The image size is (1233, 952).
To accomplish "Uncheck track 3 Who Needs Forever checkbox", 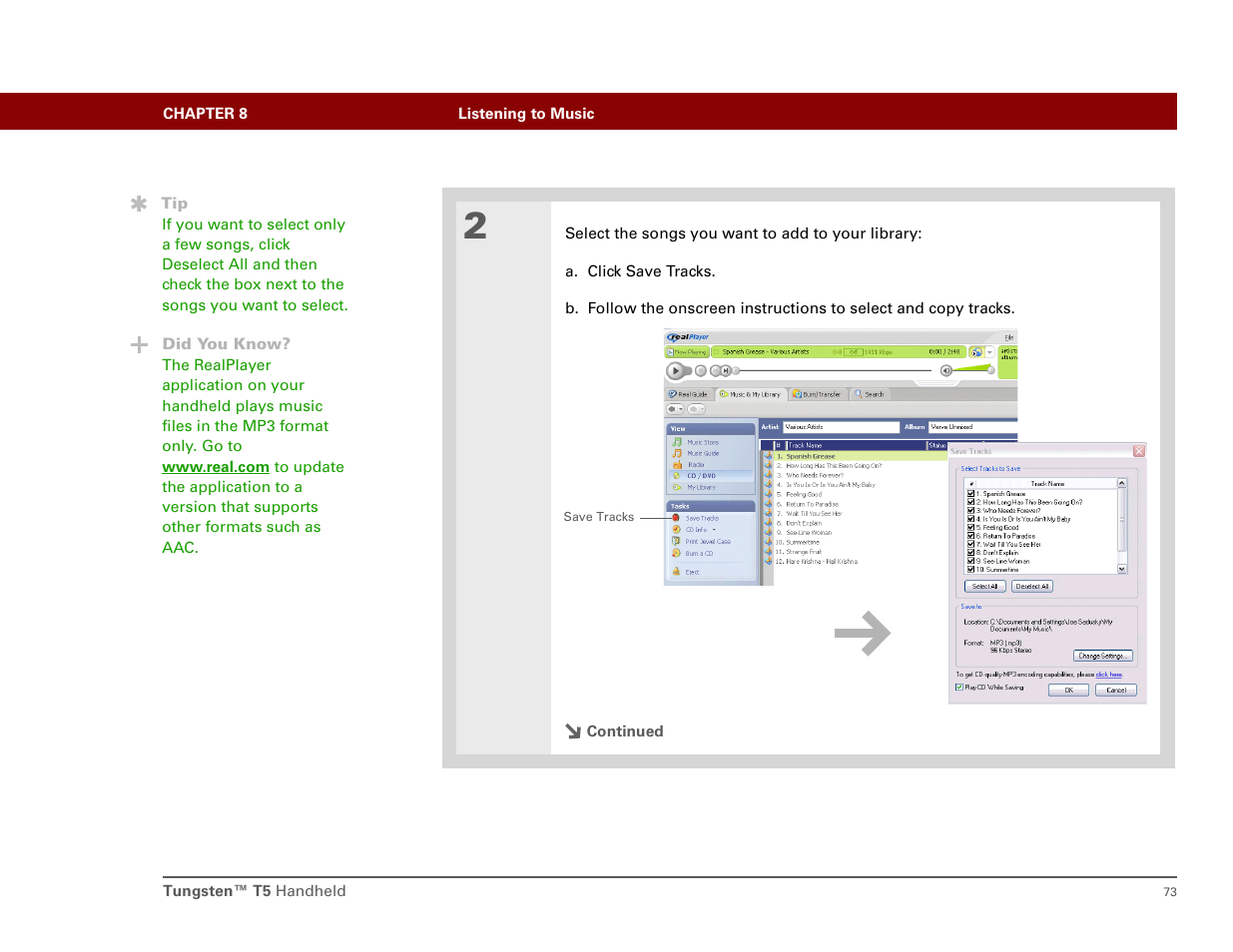I will tap(970, 510).
